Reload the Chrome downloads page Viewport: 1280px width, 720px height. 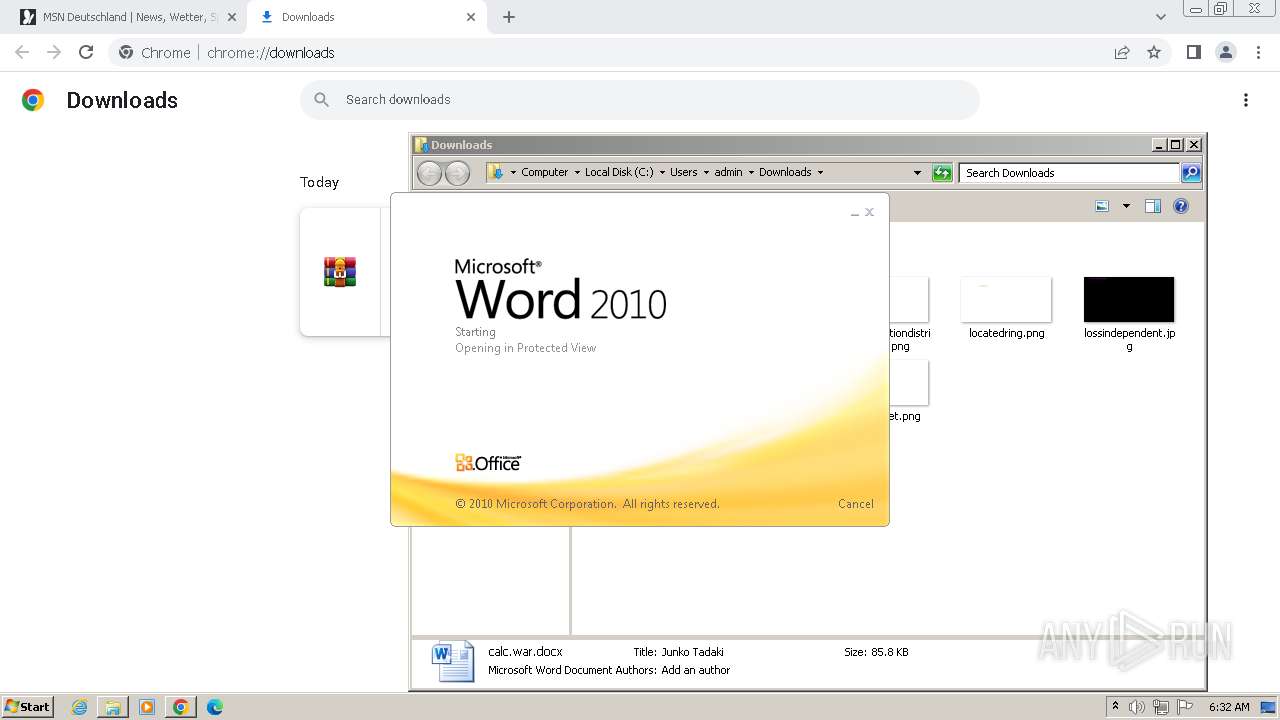(86, 52)
